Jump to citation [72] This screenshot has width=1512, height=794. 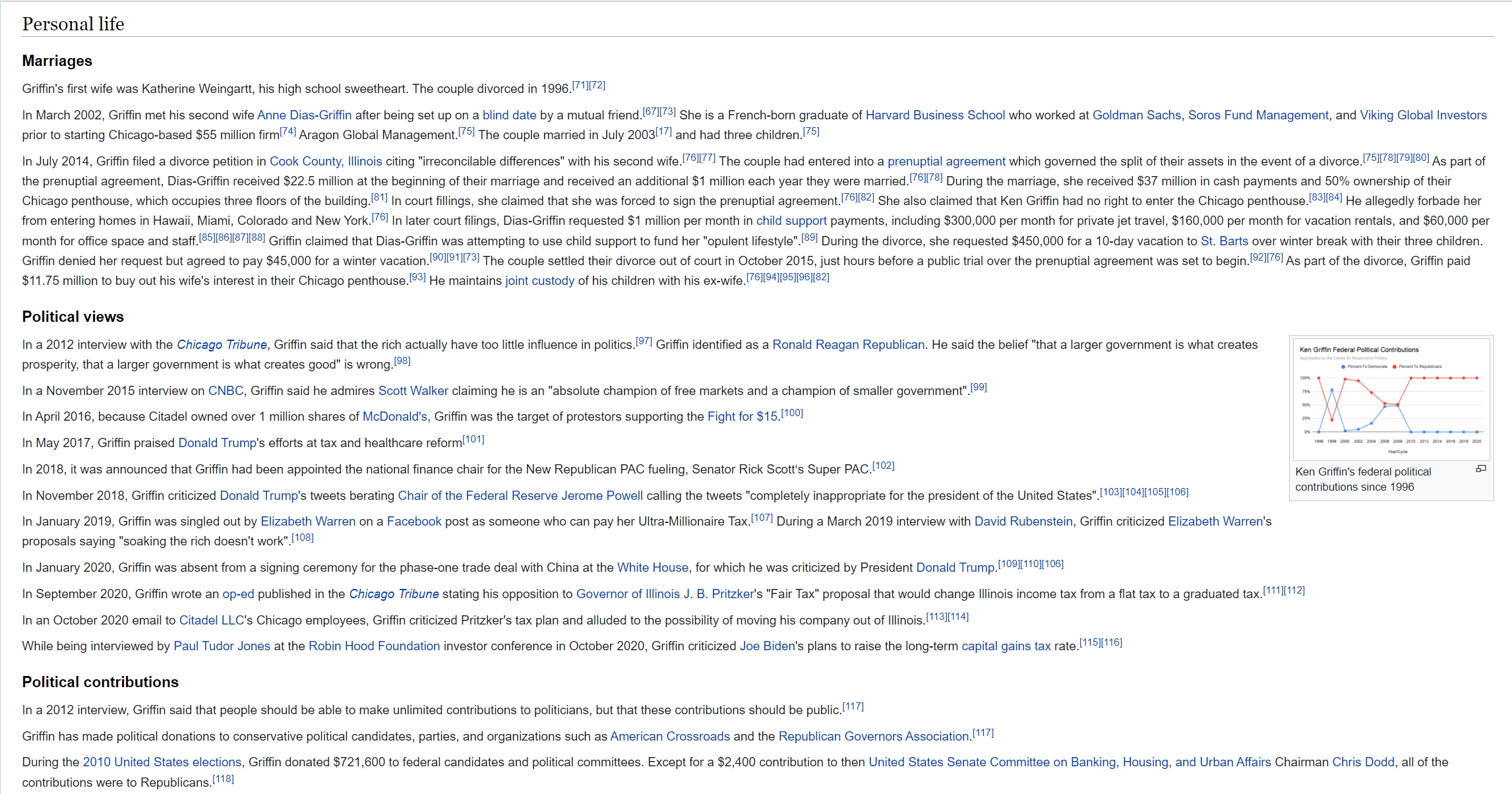pos(597,85)
